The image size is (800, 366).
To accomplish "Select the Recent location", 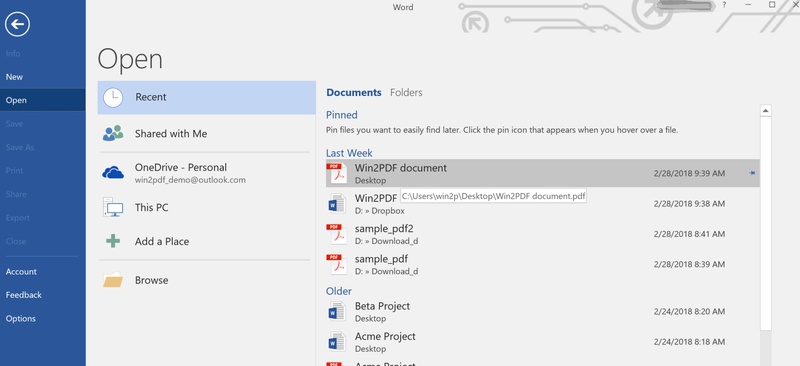I will [x=207, y=97].
